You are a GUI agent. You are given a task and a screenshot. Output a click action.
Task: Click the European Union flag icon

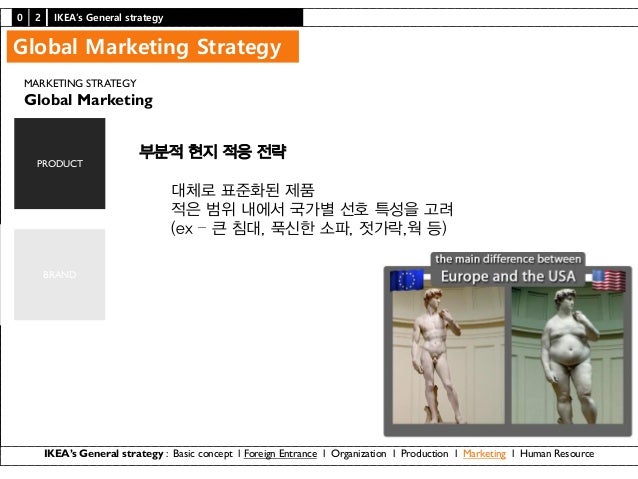pos(406,280)
